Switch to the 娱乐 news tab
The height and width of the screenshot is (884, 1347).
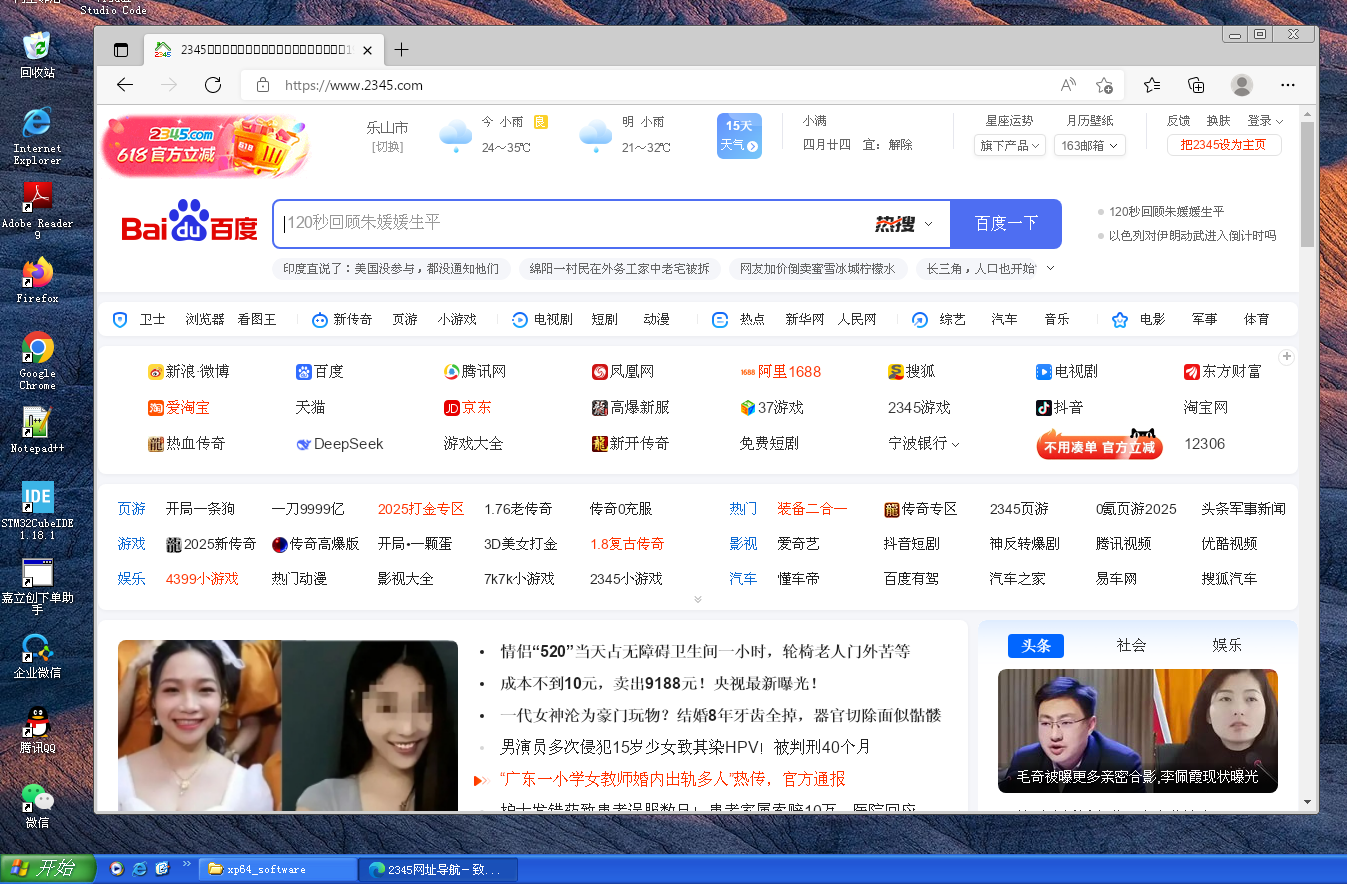[x=1227, y=645]
